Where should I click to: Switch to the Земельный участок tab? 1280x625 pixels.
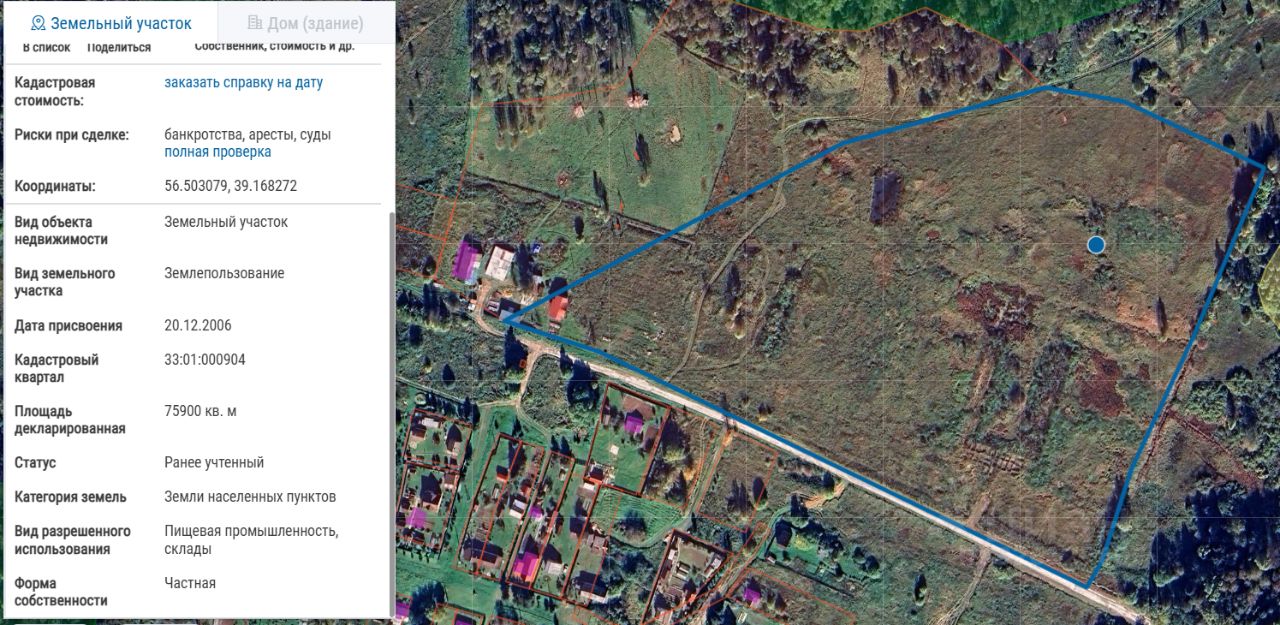pos(109,23)
